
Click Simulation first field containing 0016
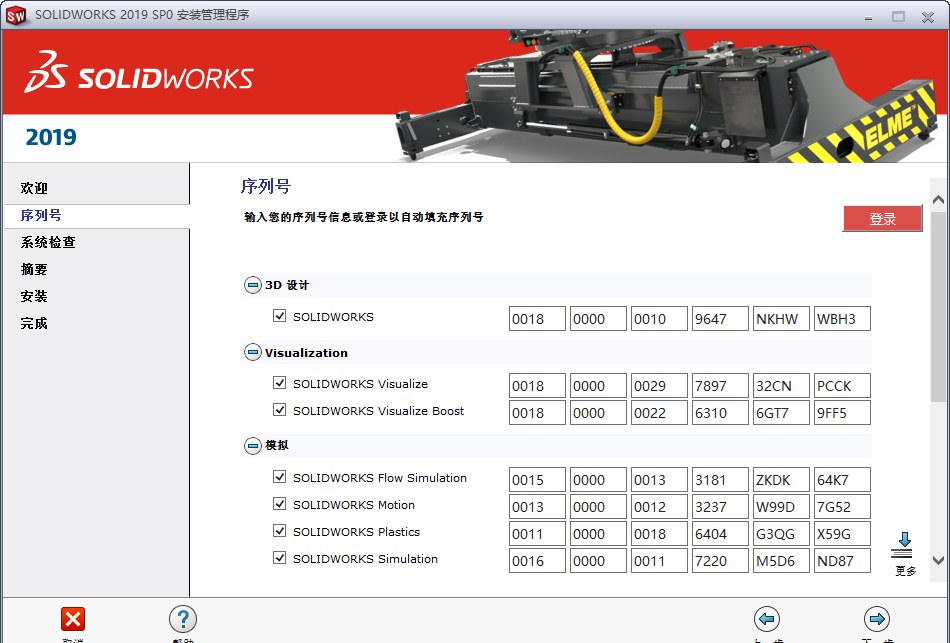click(537, 561)
